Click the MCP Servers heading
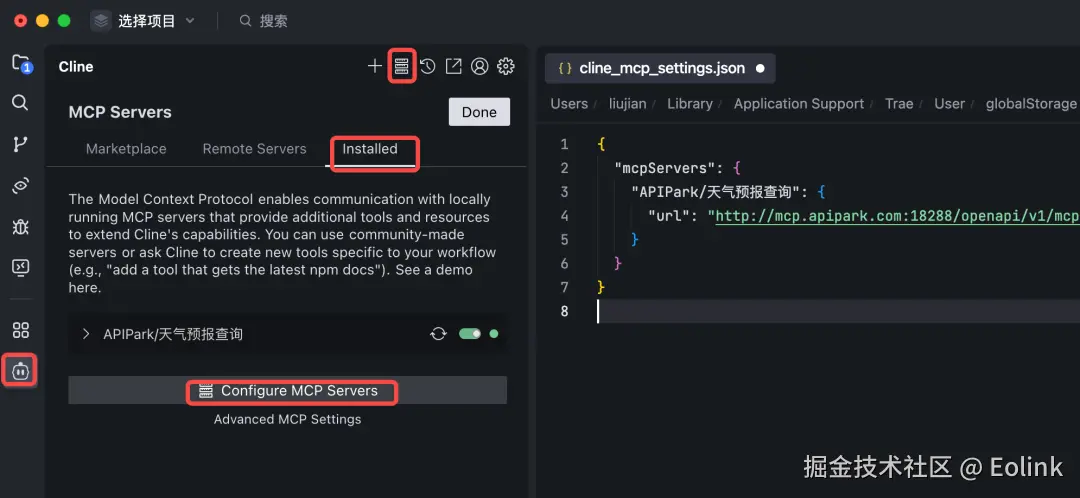Screen dimensions: 1080x498 [x=120, y=112]
